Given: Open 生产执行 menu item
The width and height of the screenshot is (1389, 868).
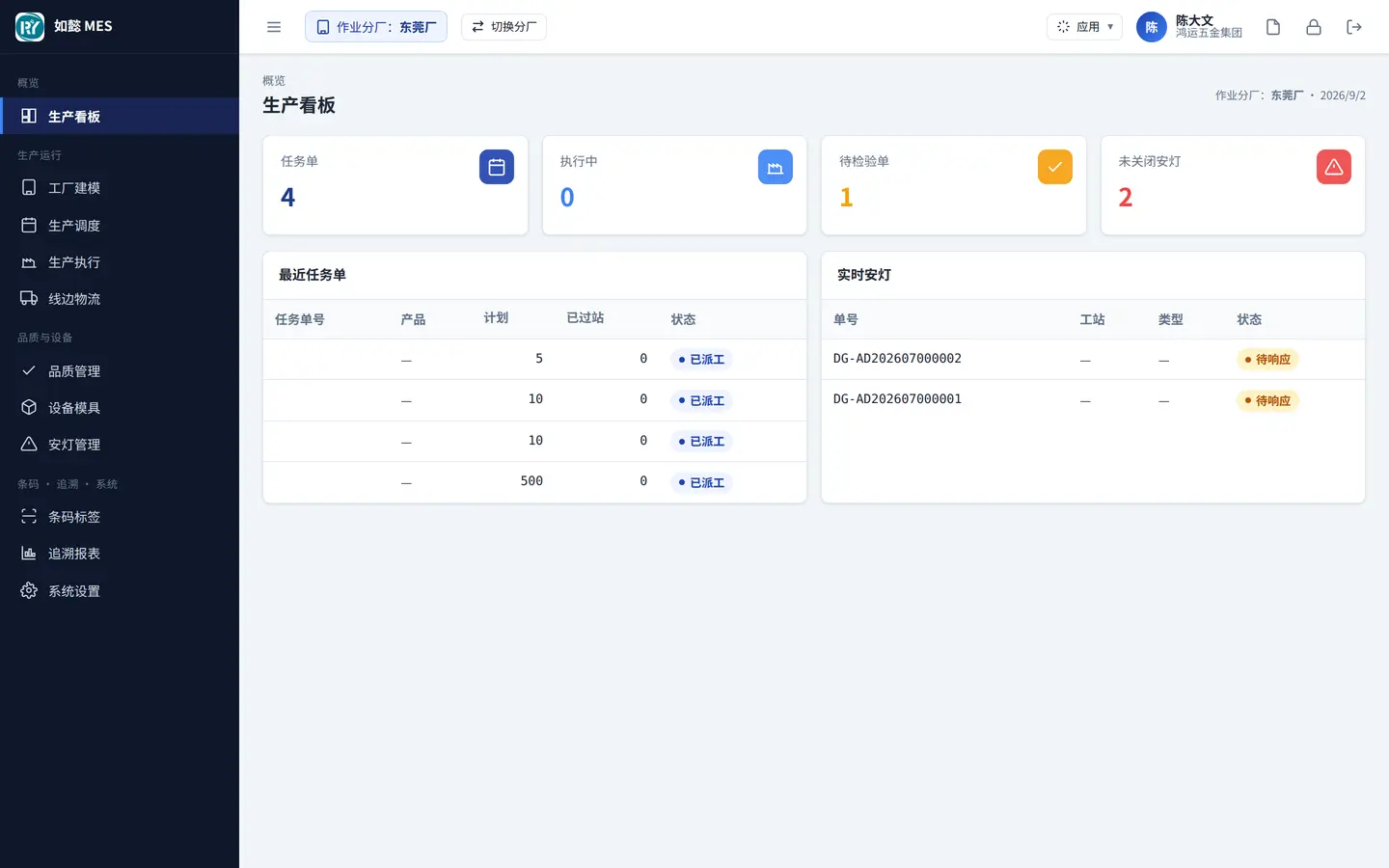Looking at the screenshot, I should [x=120, y=262].
